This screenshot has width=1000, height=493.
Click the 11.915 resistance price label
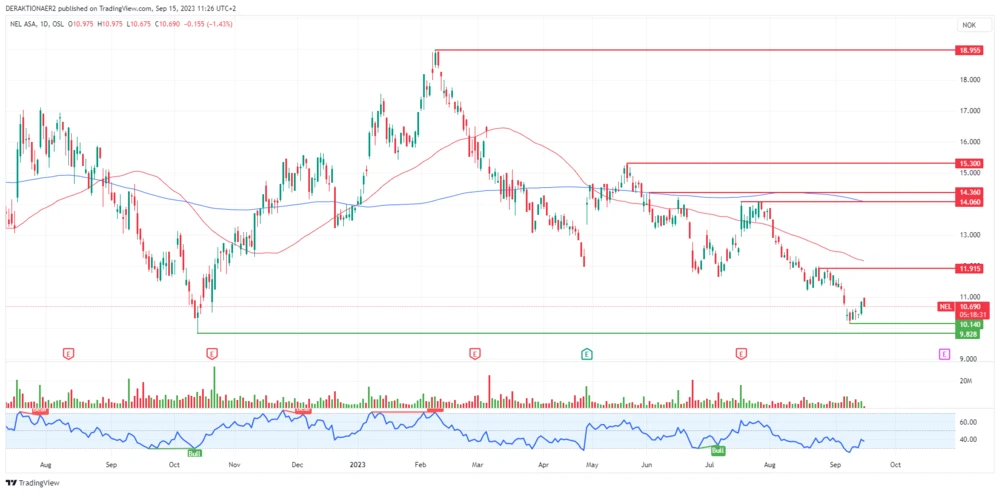(x=969, y=268)
